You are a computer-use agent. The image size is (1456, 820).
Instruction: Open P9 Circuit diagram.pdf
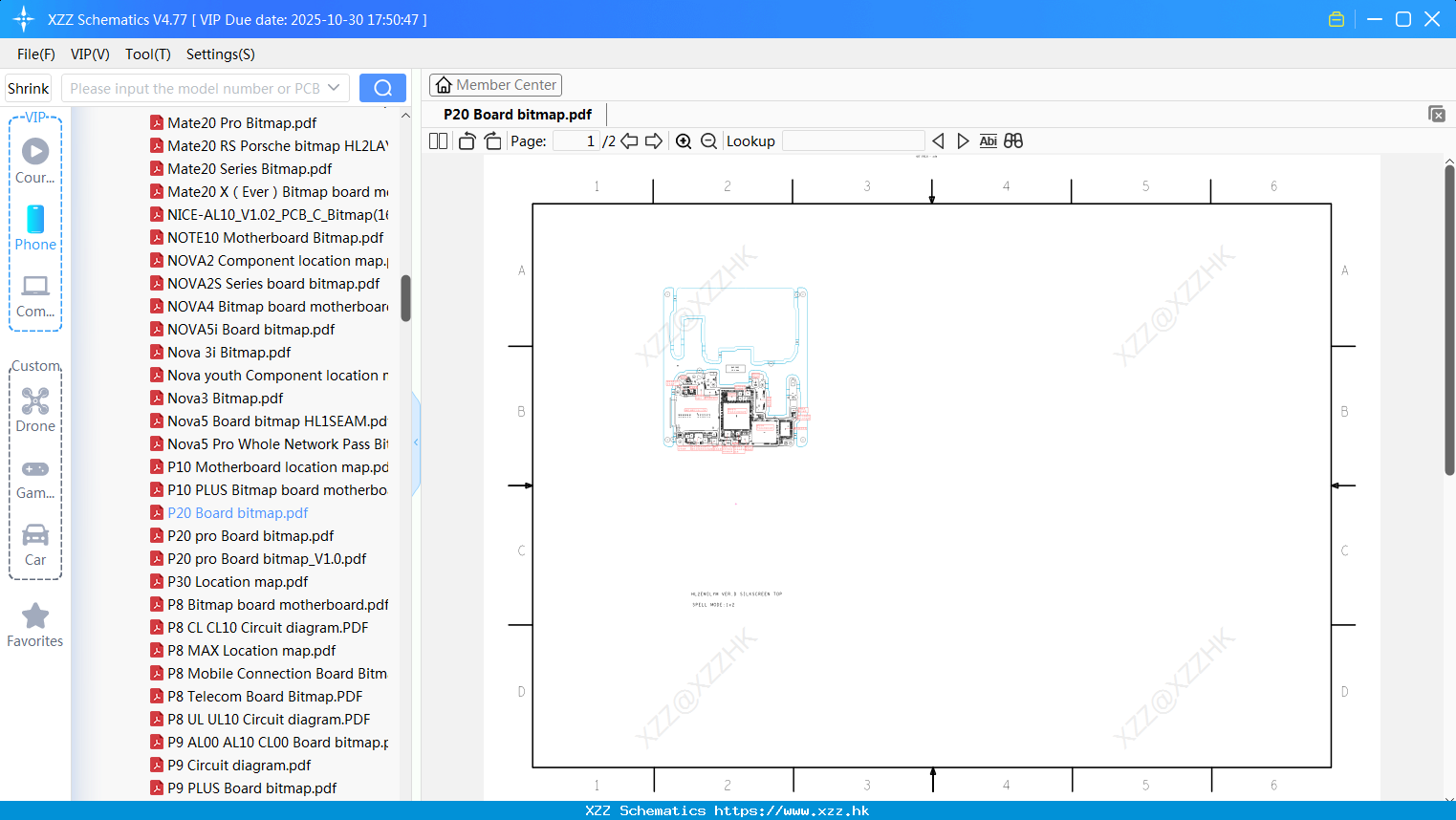click(230, 765)
